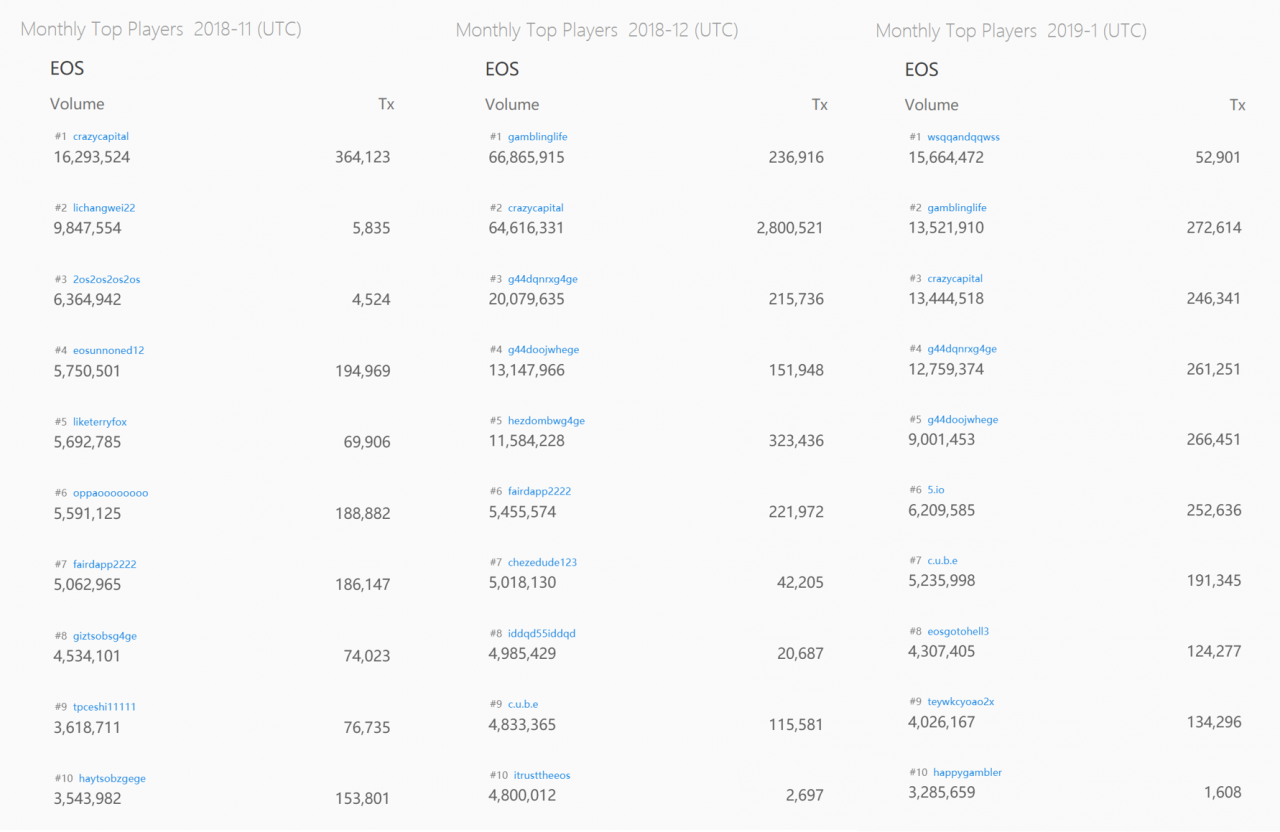Click volume value 5,750,501

pyautogui.click(x=87, y=371)
